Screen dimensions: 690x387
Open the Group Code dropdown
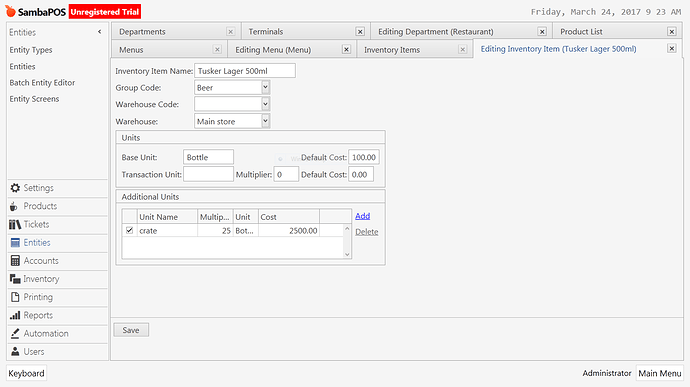(265, 87)
